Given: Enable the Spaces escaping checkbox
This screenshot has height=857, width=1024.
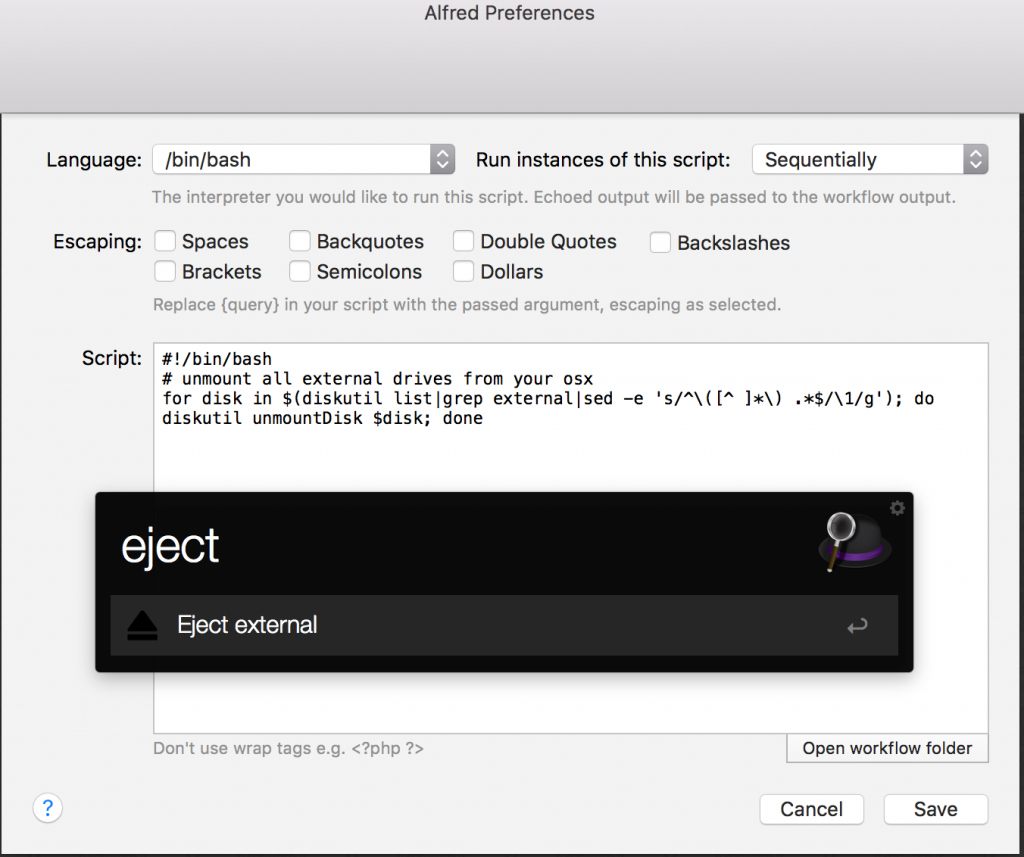Looking at the screenshot, I should [166, 241].
